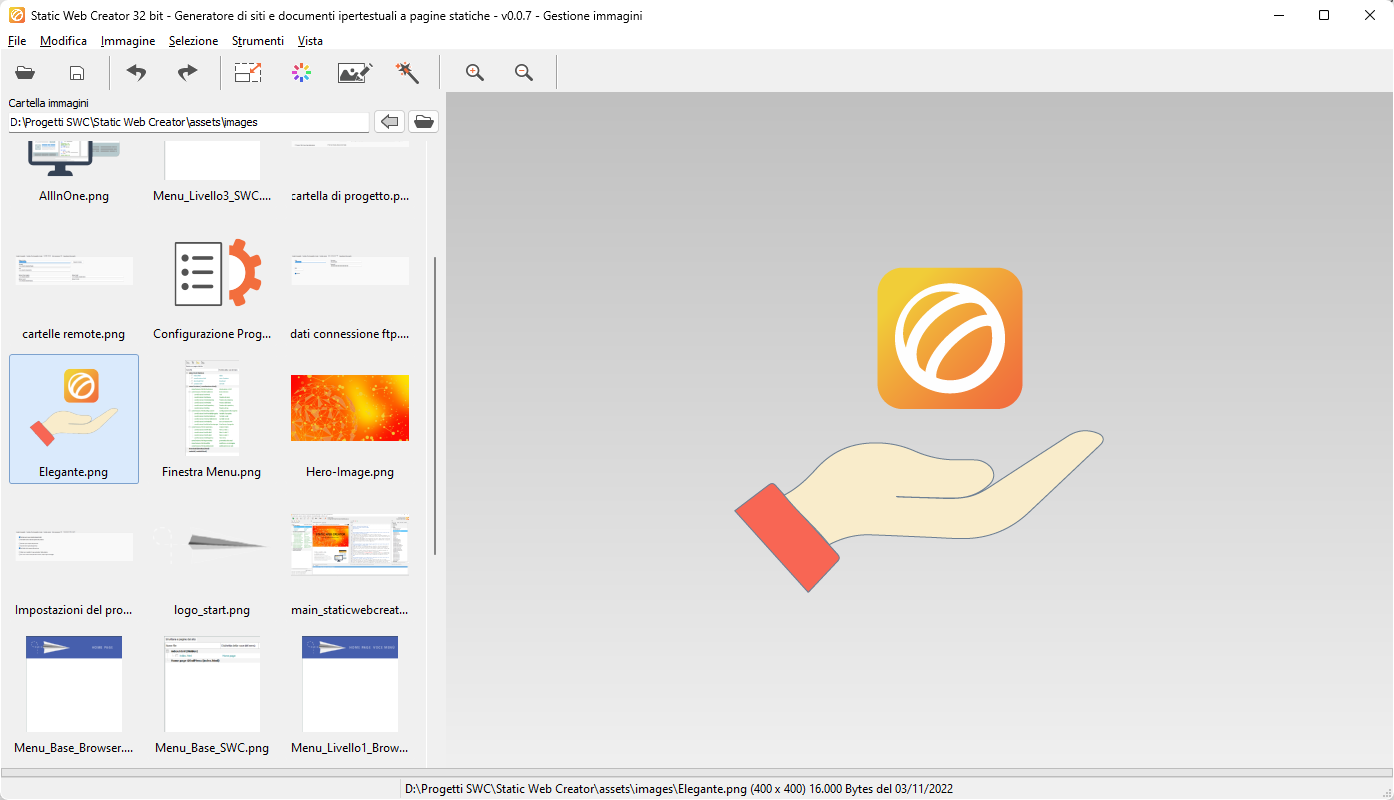This screenshot has height=800, width=1394.
Task: Click the zoom out magnifier icon
Action: point(524,72)
